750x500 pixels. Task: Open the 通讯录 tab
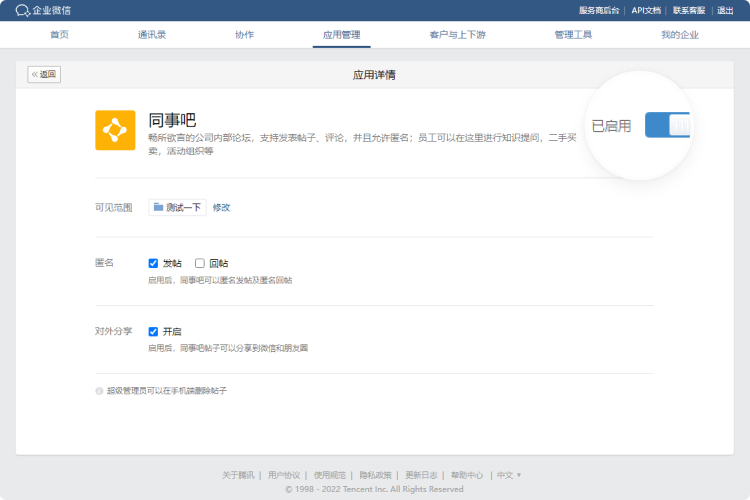[152, 34]
